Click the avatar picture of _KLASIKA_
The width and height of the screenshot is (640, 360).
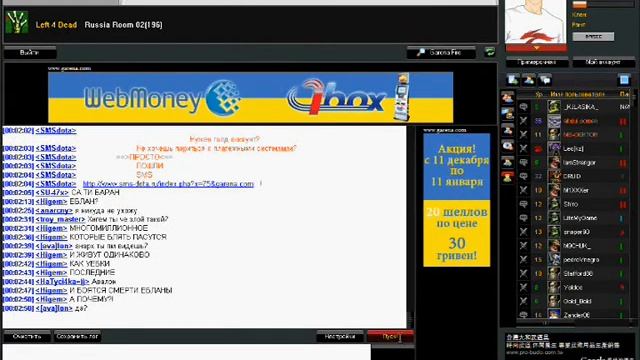click(554, 107)
